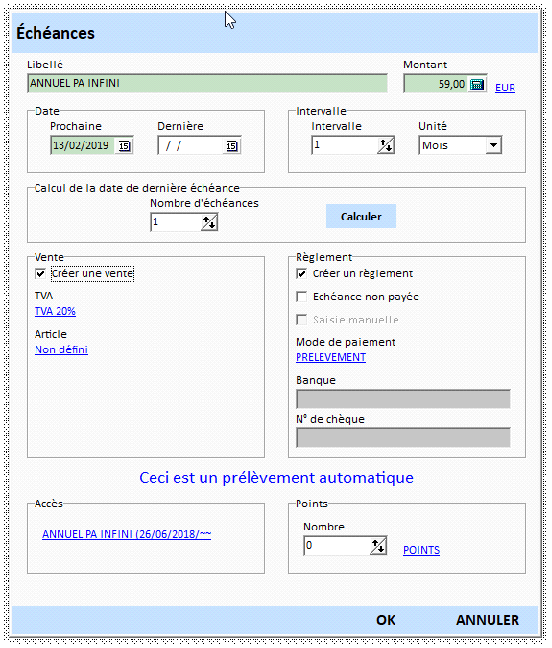
Task: Open calendar picker for Dernière date
Action: [x=231, y=146]
